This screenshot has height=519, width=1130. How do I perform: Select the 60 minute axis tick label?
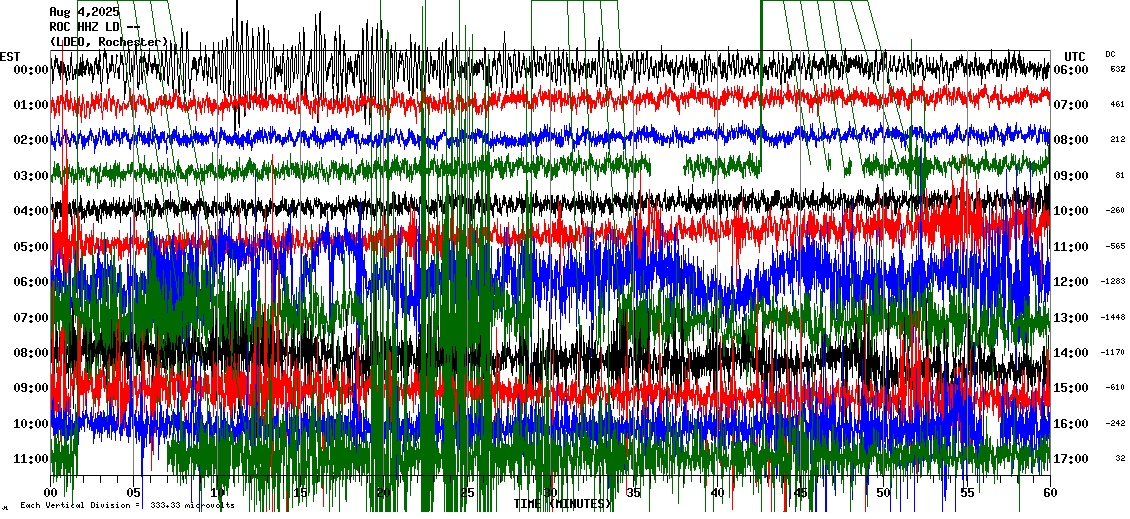click(1049, 493)
